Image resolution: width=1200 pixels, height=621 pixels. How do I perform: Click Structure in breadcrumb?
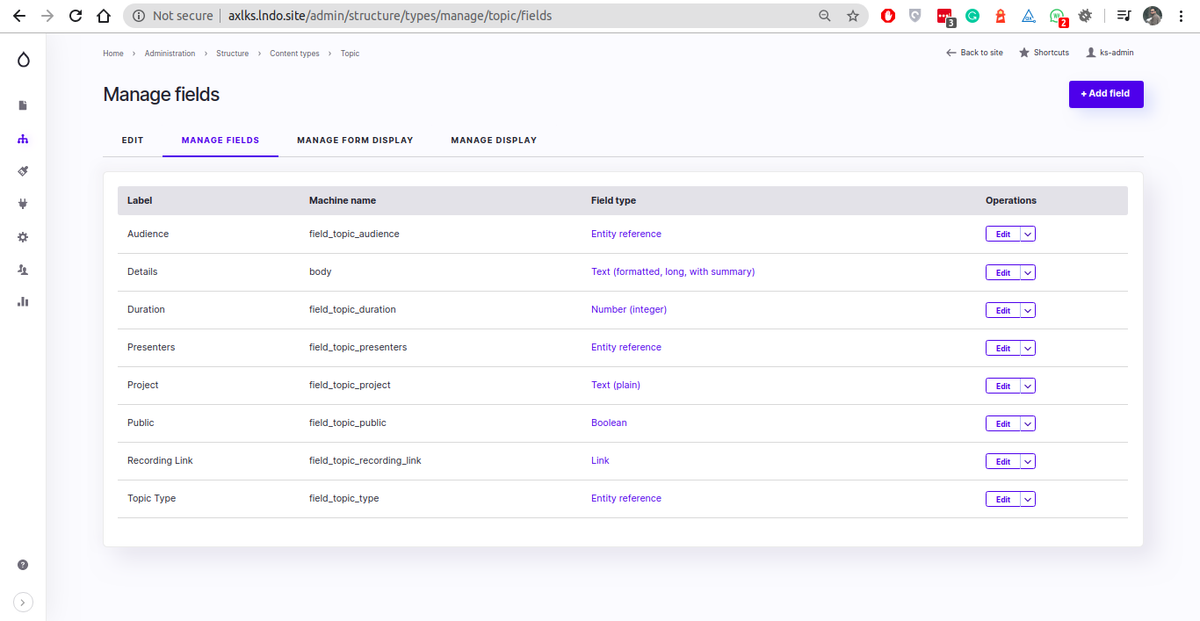(233, 53)
